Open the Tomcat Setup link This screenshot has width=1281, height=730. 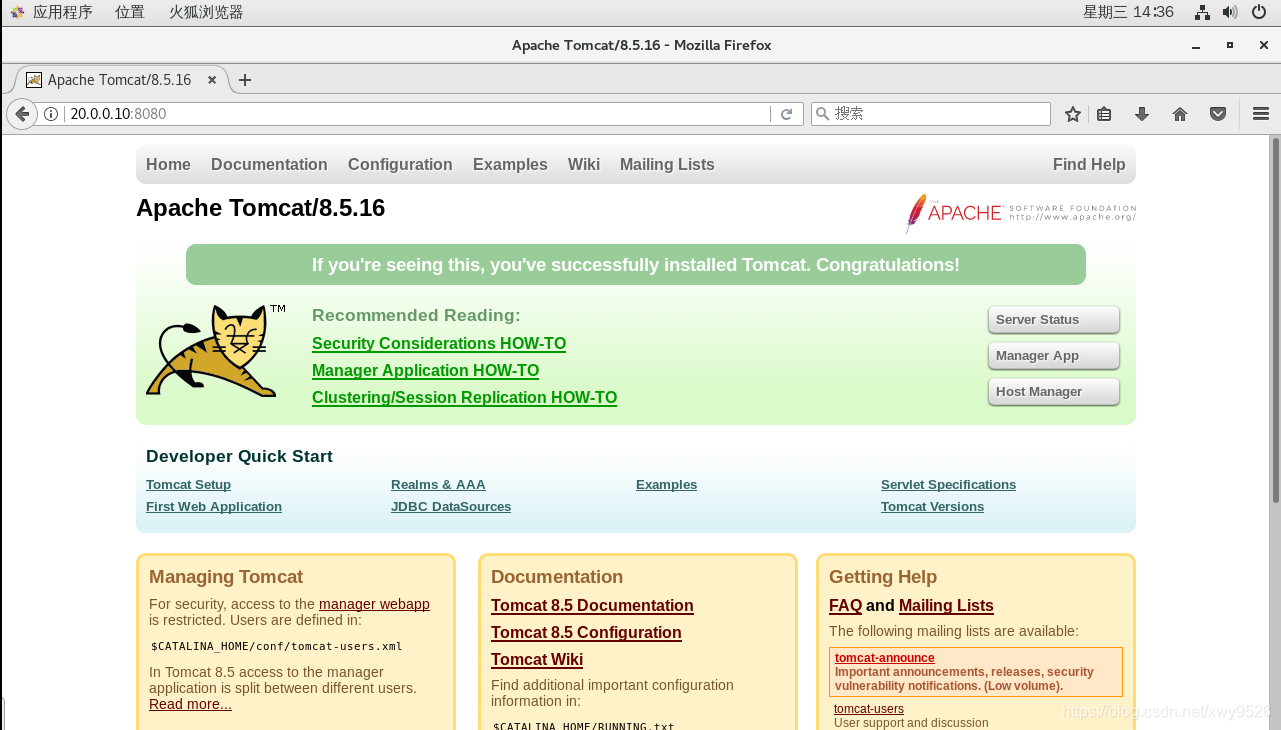coord(188,485)
